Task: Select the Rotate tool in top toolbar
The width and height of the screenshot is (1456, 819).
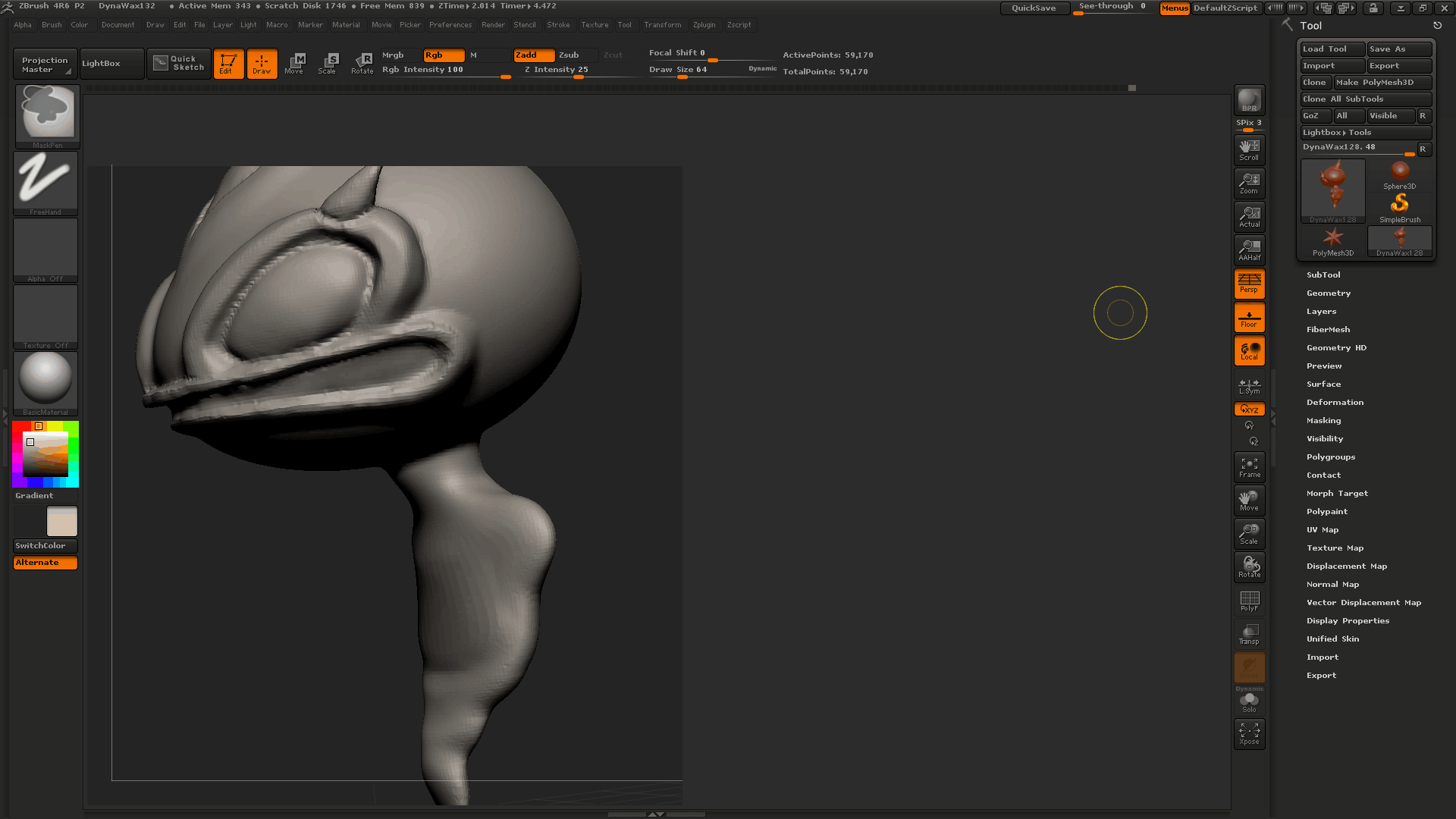Action: pyautogui.click(x=362, y=63)
